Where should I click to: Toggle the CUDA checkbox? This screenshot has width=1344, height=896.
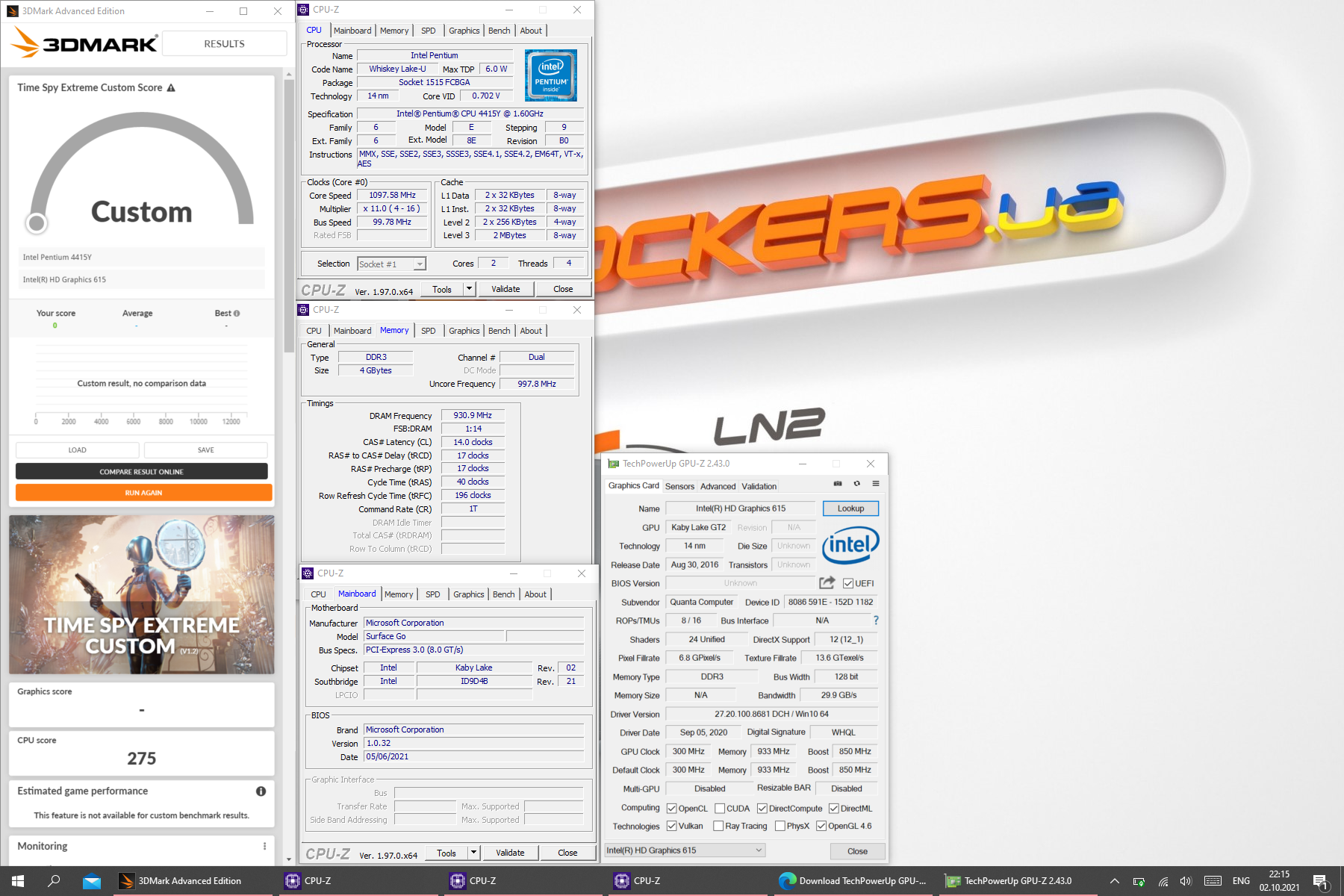pos(720,809)
